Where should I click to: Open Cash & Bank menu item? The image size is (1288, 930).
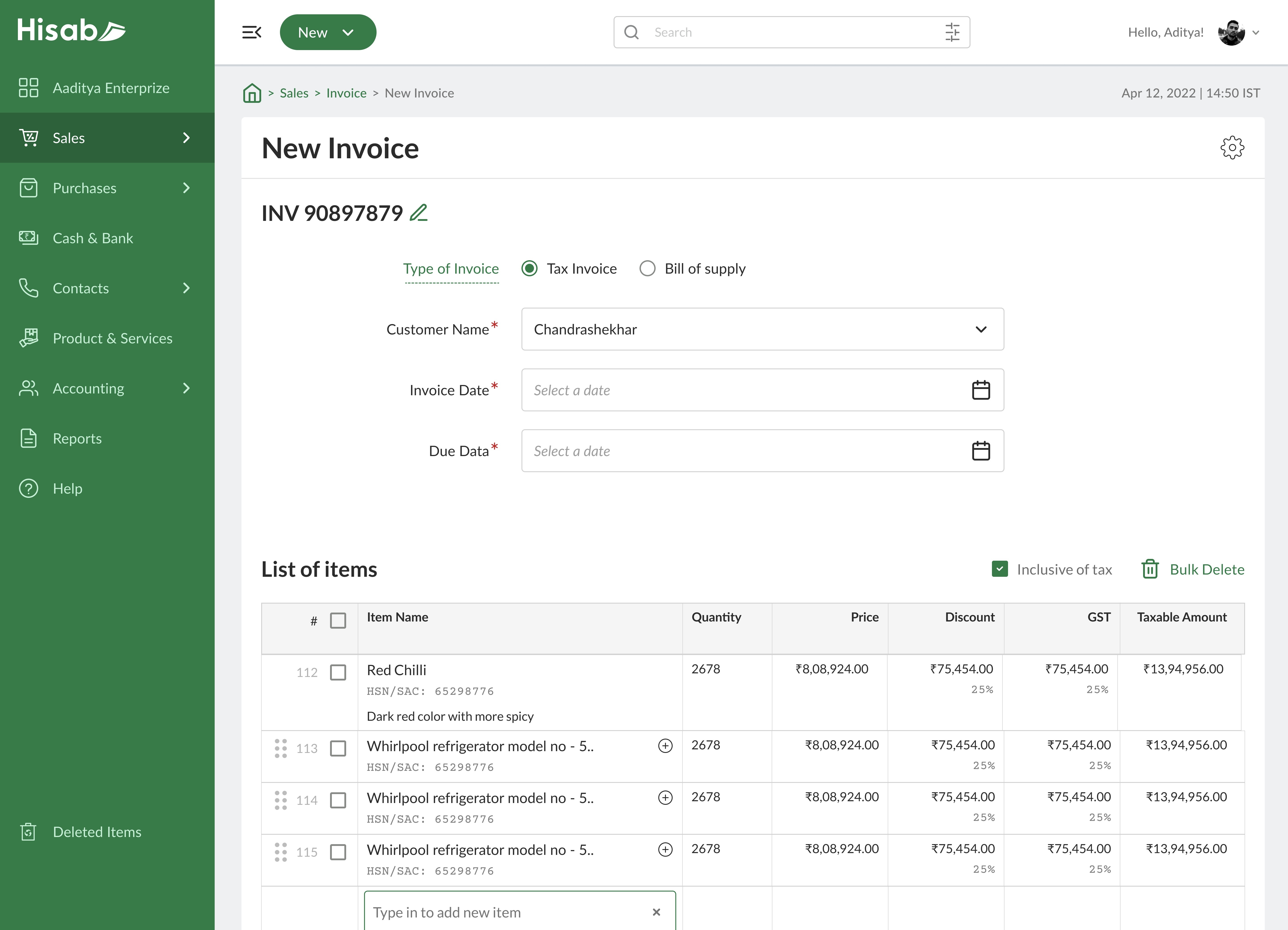click(x=107, y=238)
